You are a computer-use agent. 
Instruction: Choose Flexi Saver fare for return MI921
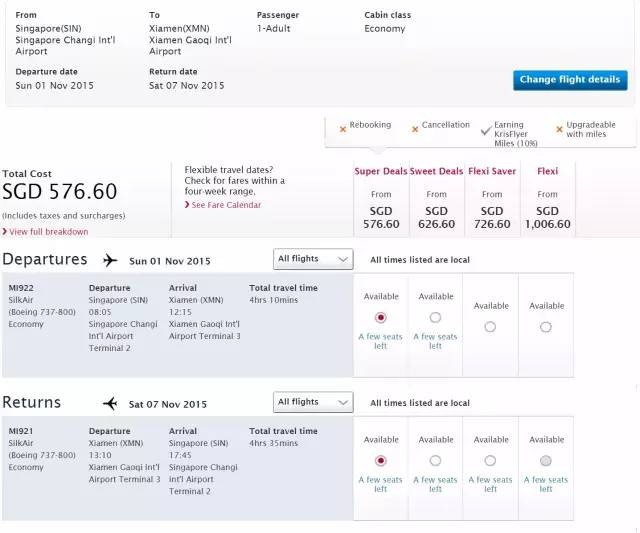tap(490, 461)
